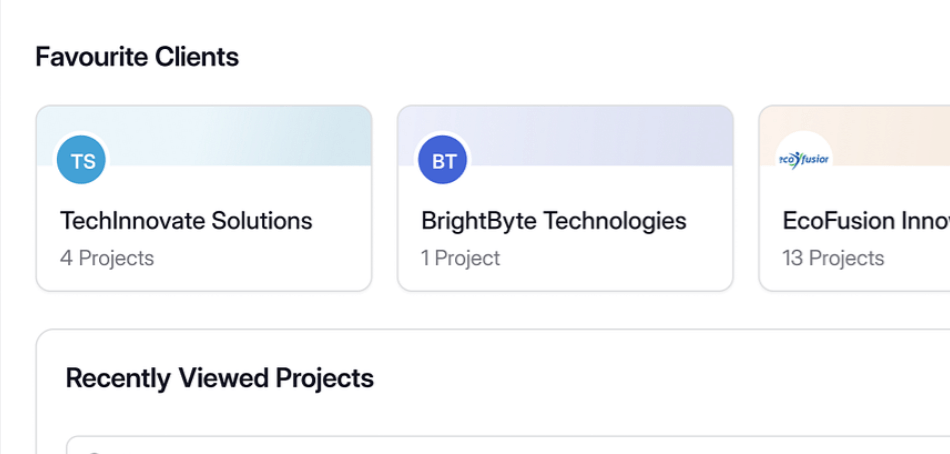Click blank area right of Recently Viewed Projects title
This screenshot has width=950, height=454.
tap(650, 378)
